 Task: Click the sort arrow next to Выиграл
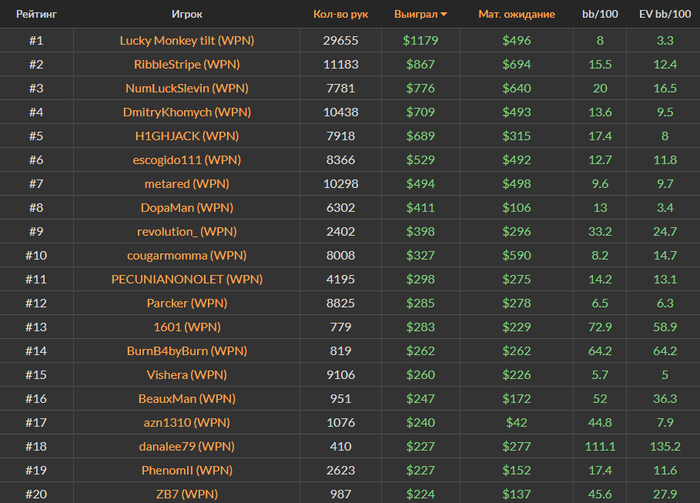pyautogui.click(x=443, y=14)
